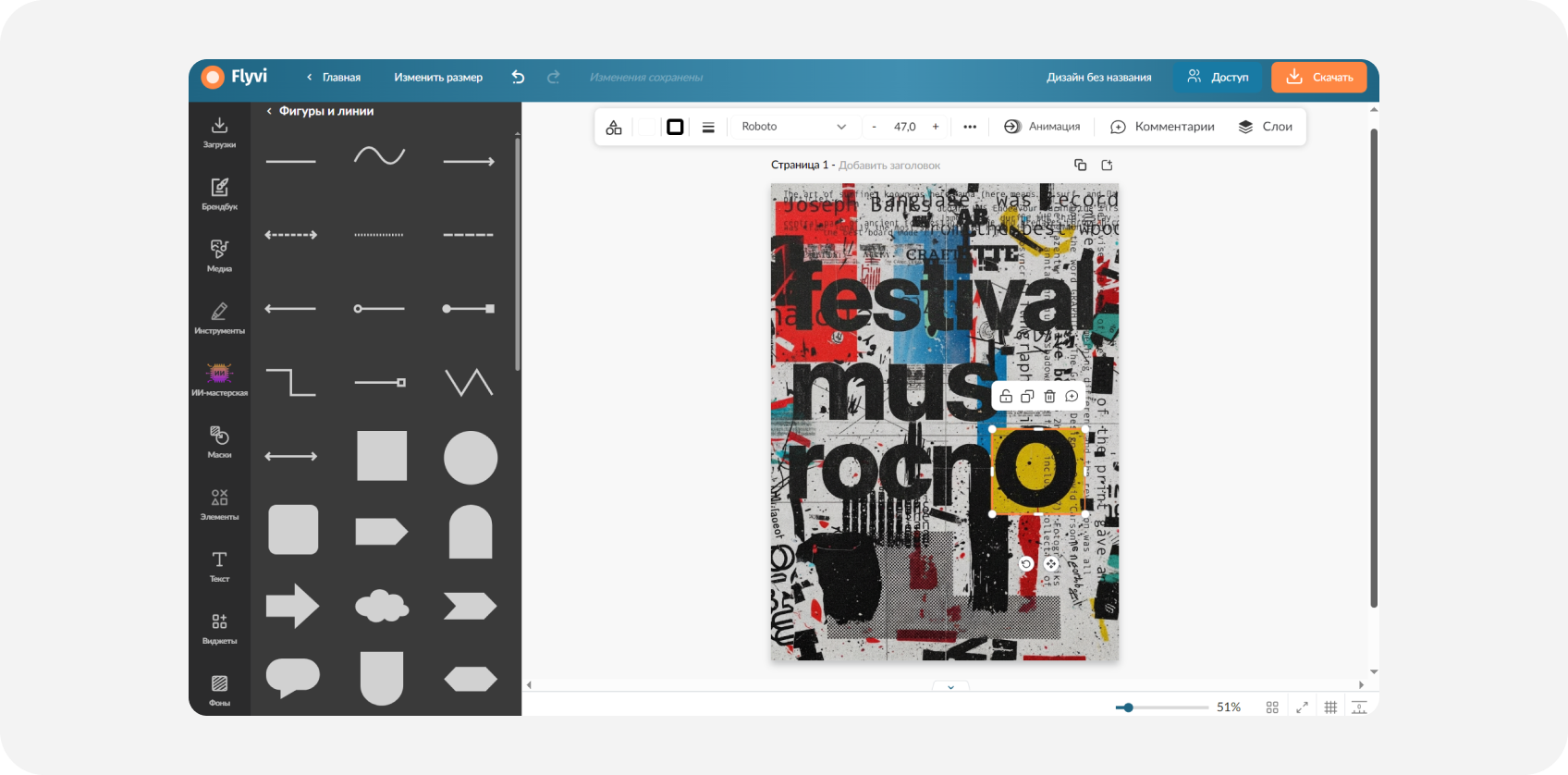Image resolution: width=1568 pixels, height=775 pixels.
Task: Open the Фоны backgrounds section
Action: pos(219,690)
